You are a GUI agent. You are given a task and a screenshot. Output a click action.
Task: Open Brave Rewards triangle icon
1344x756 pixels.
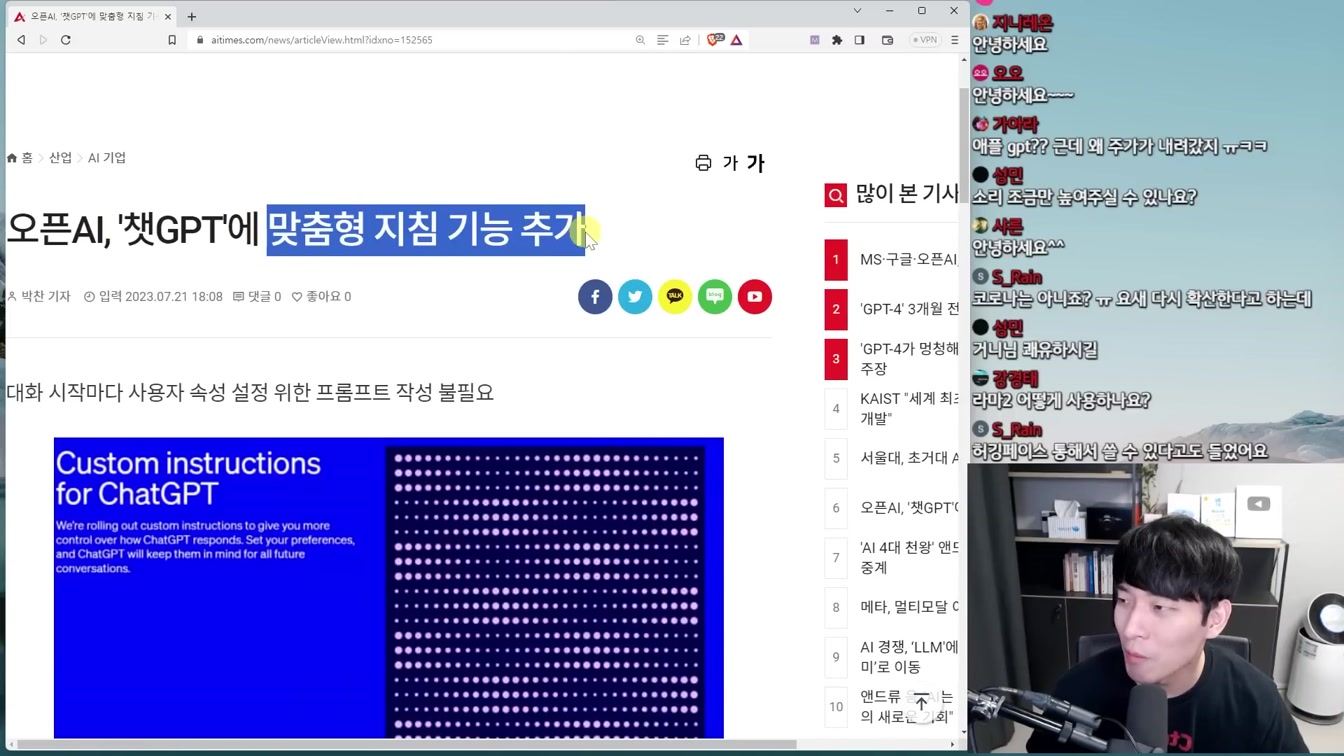(736, 40)
